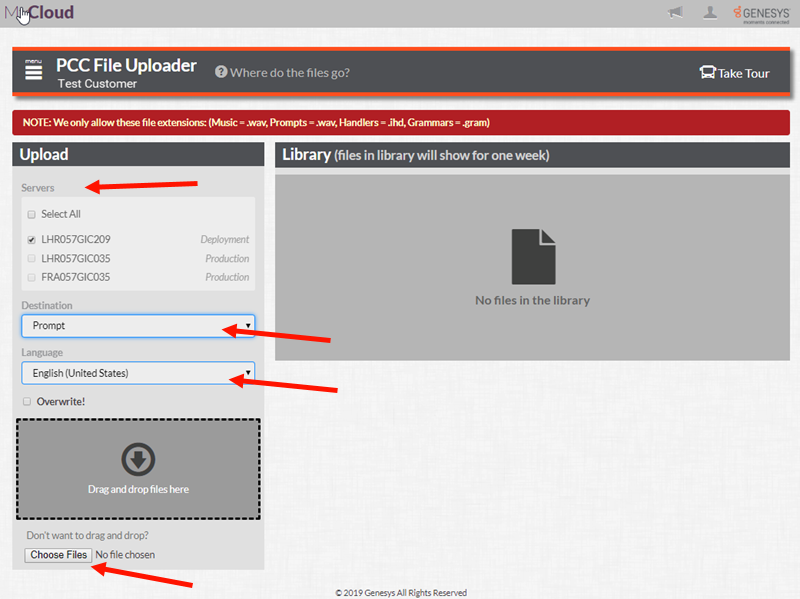Open the Destination dropdown showing Prompt

tap(138, 326)
